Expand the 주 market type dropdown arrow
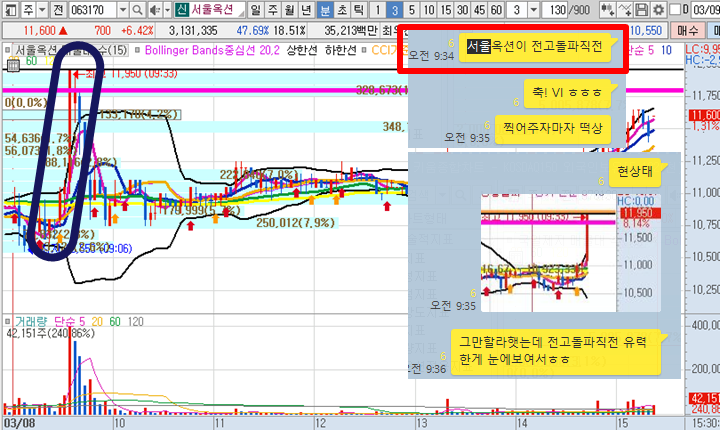Image resolution: width=720 pixels, height=430 pixels. [x=42, y=9]
